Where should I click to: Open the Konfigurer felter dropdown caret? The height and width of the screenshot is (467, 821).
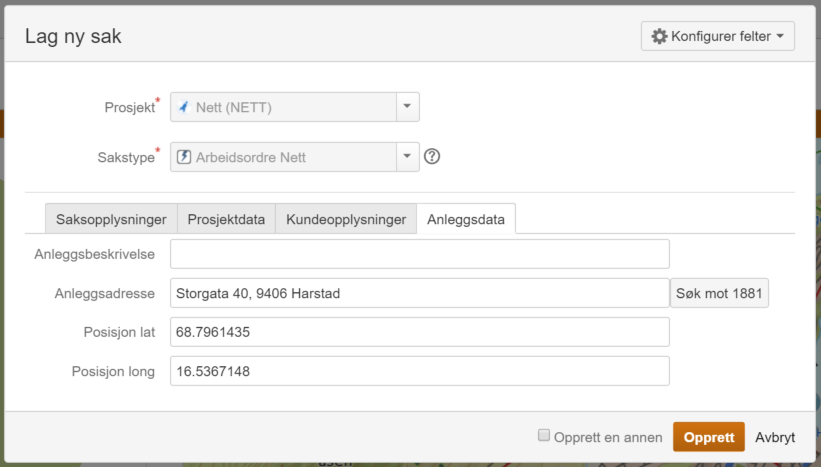781,36
